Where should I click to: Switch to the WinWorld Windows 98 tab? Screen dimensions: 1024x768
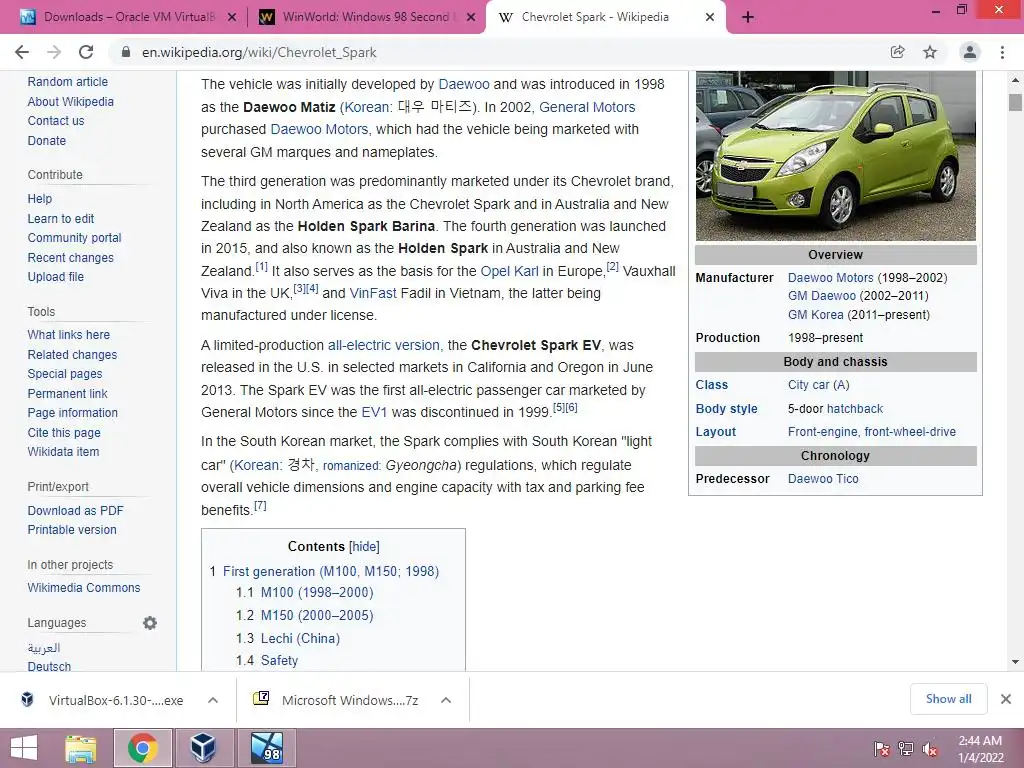tap(366, 18)
